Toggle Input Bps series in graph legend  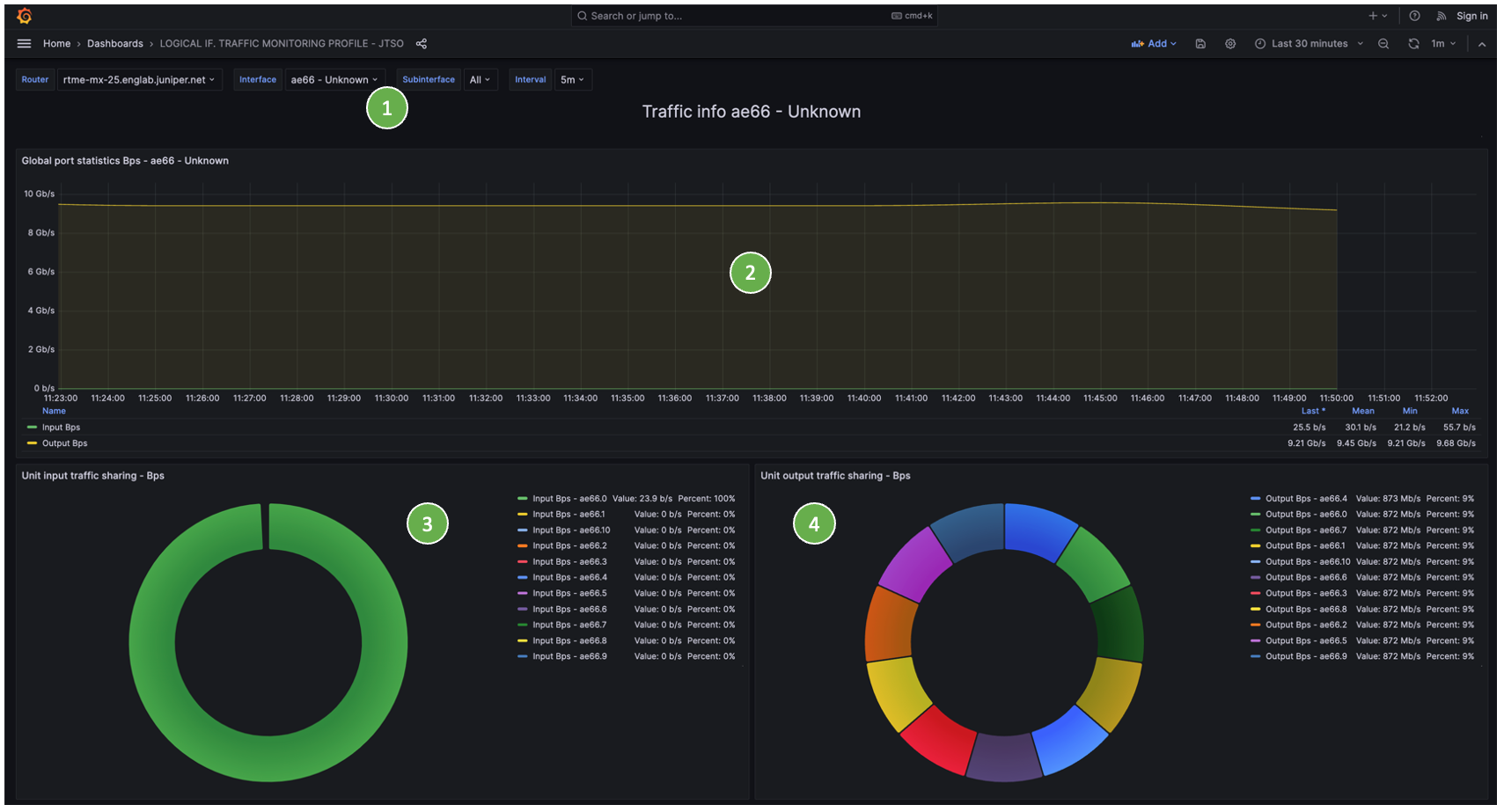click(x=61, y=428)
